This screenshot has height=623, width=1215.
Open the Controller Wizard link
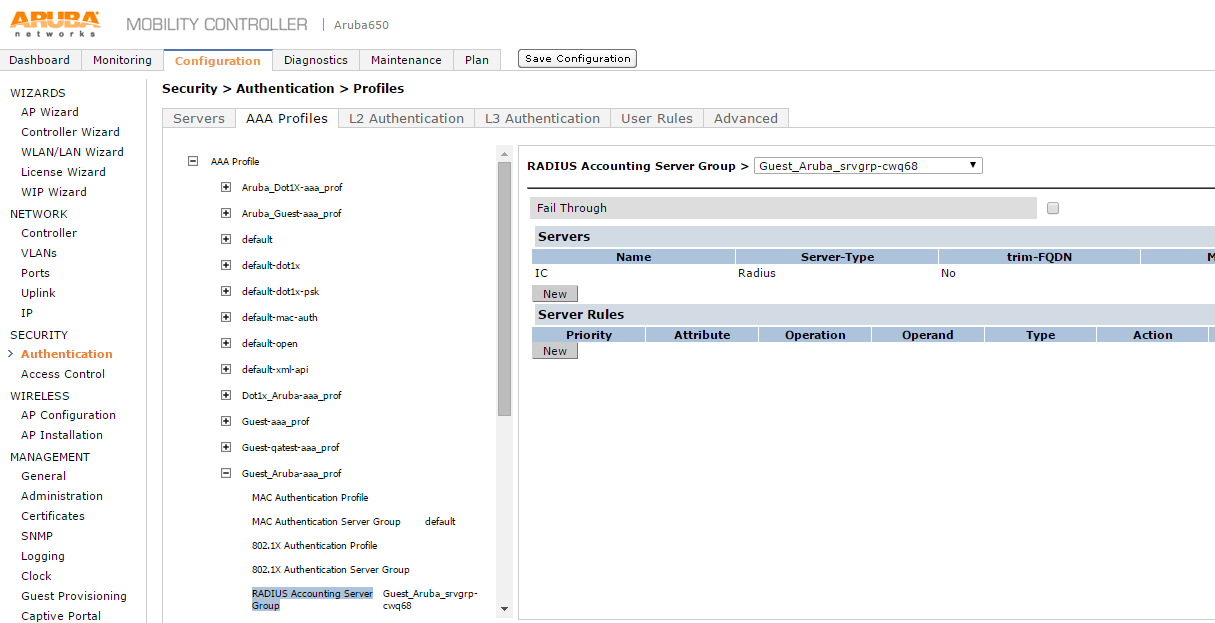pos(70,132)
